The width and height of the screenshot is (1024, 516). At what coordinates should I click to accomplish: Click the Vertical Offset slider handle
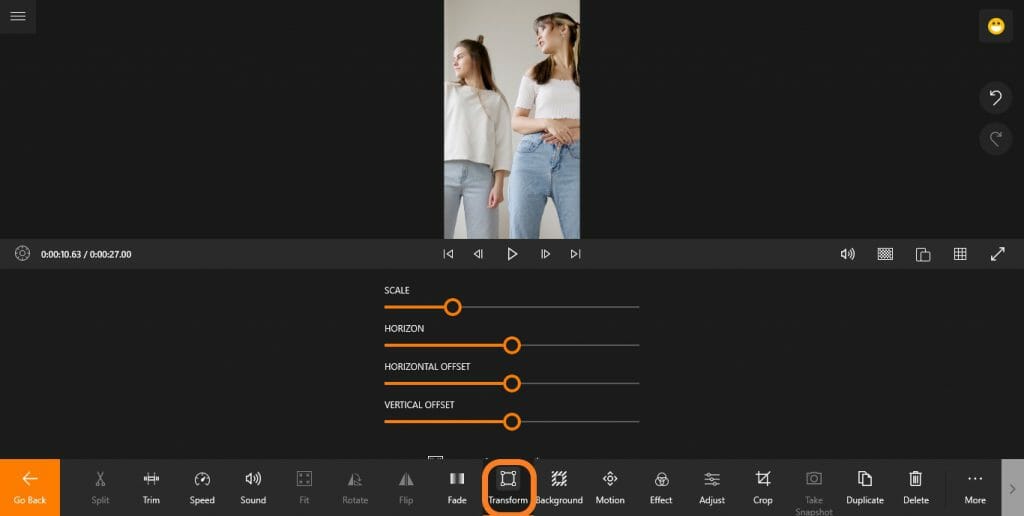[512, 421]
